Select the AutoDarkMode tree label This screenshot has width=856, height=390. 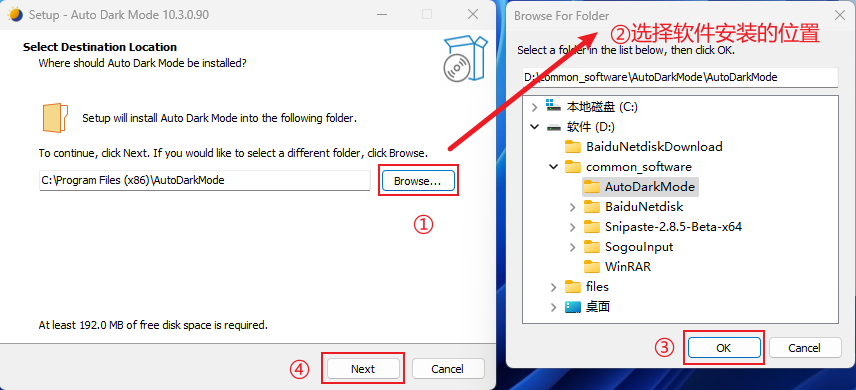click(650, 187)
